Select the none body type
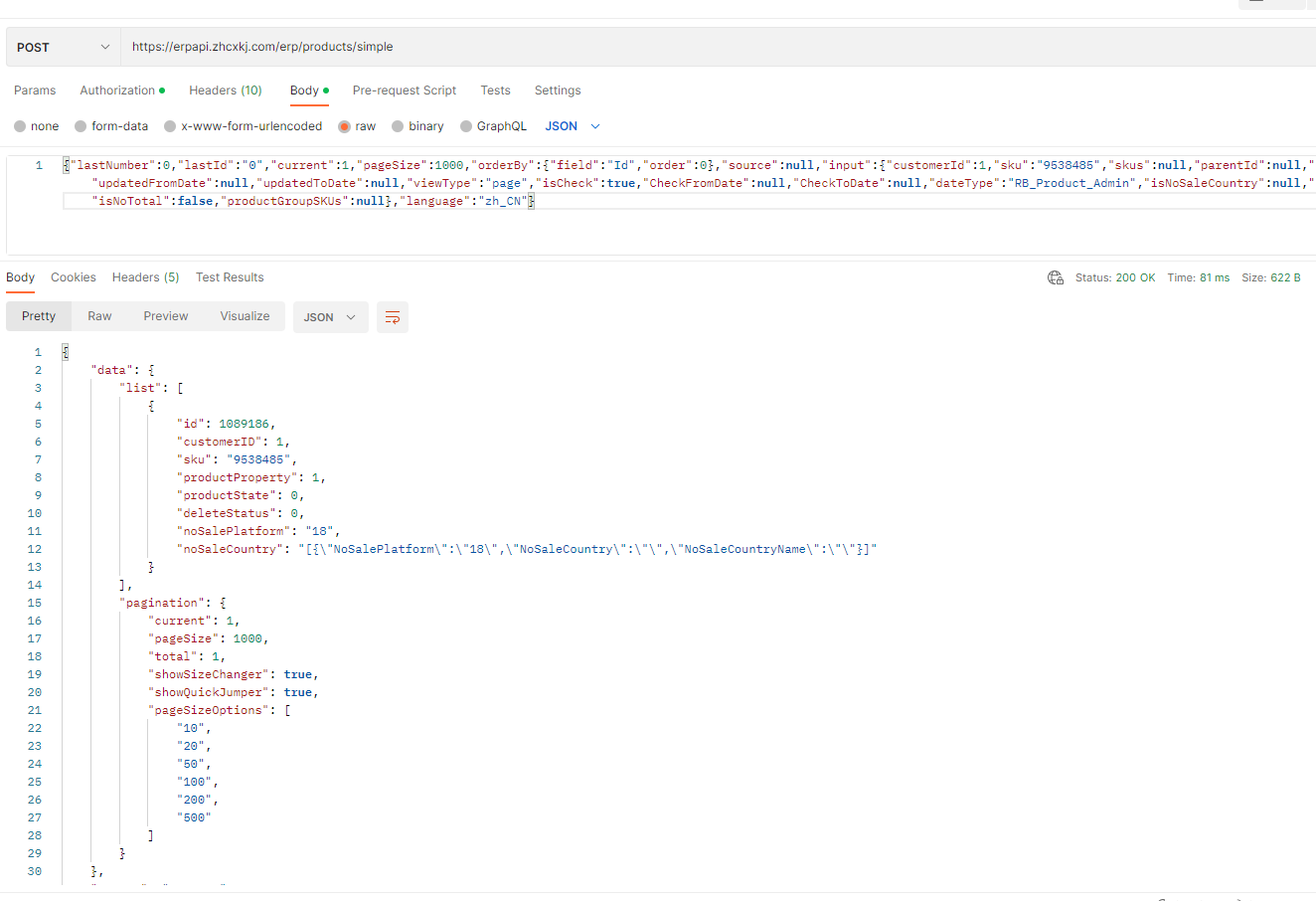 pyautogui.click(x=37, y=126)
